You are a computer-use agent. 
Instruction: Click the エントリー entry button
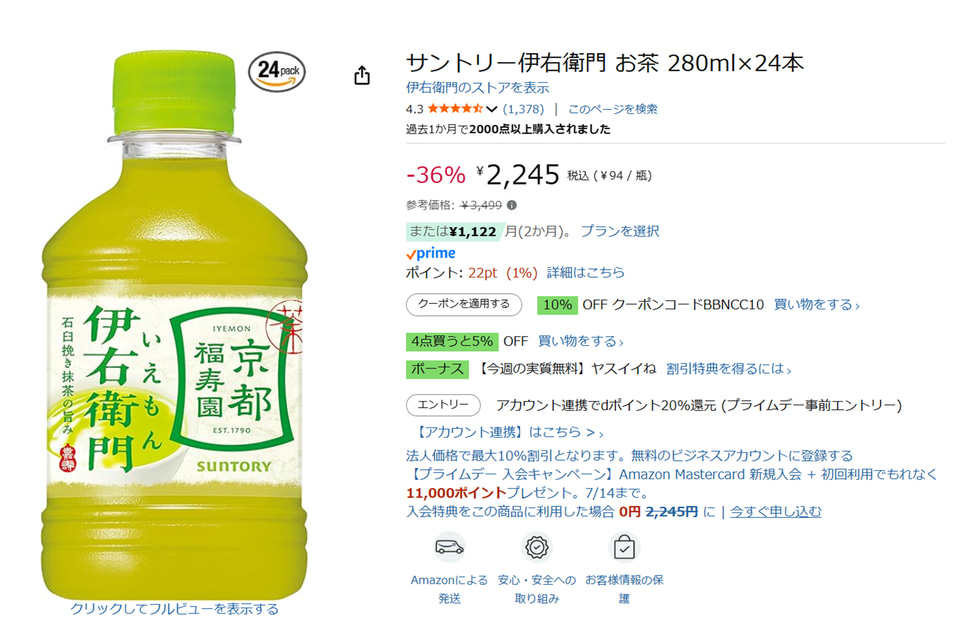[443, 405]
